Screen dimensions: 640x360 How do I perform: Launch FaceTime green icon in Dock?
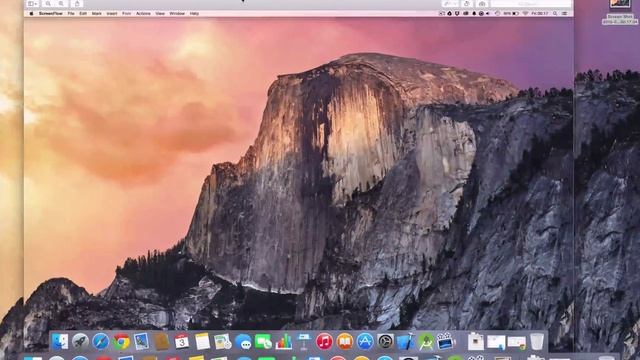[263, 341]
